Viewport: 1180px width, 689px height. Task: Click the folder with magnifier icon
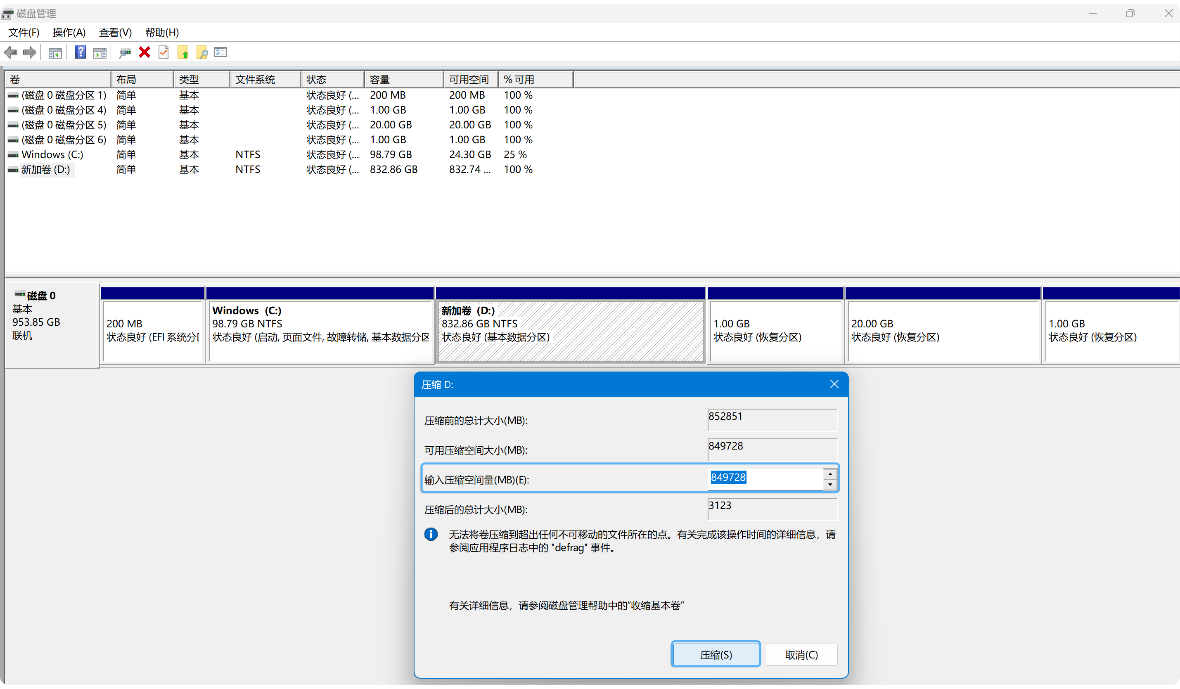coord(202,52)
